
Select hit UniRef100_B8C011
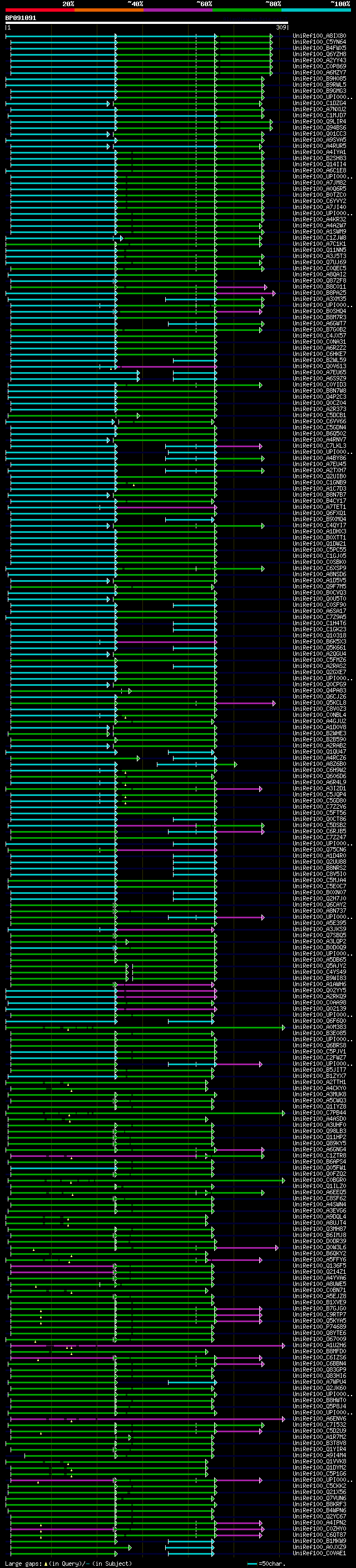319,286
